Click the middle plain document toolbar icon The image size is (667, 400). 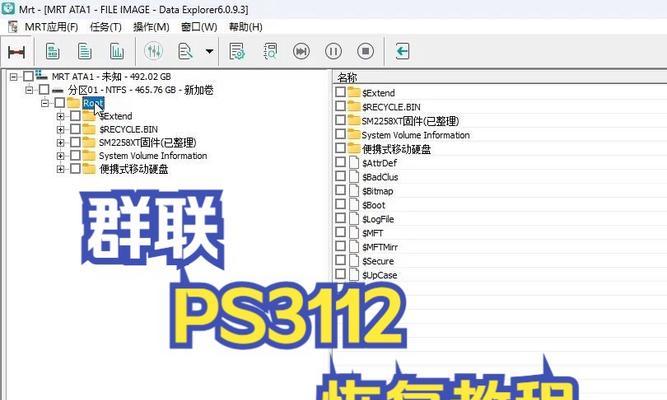[x=85, y=51]
